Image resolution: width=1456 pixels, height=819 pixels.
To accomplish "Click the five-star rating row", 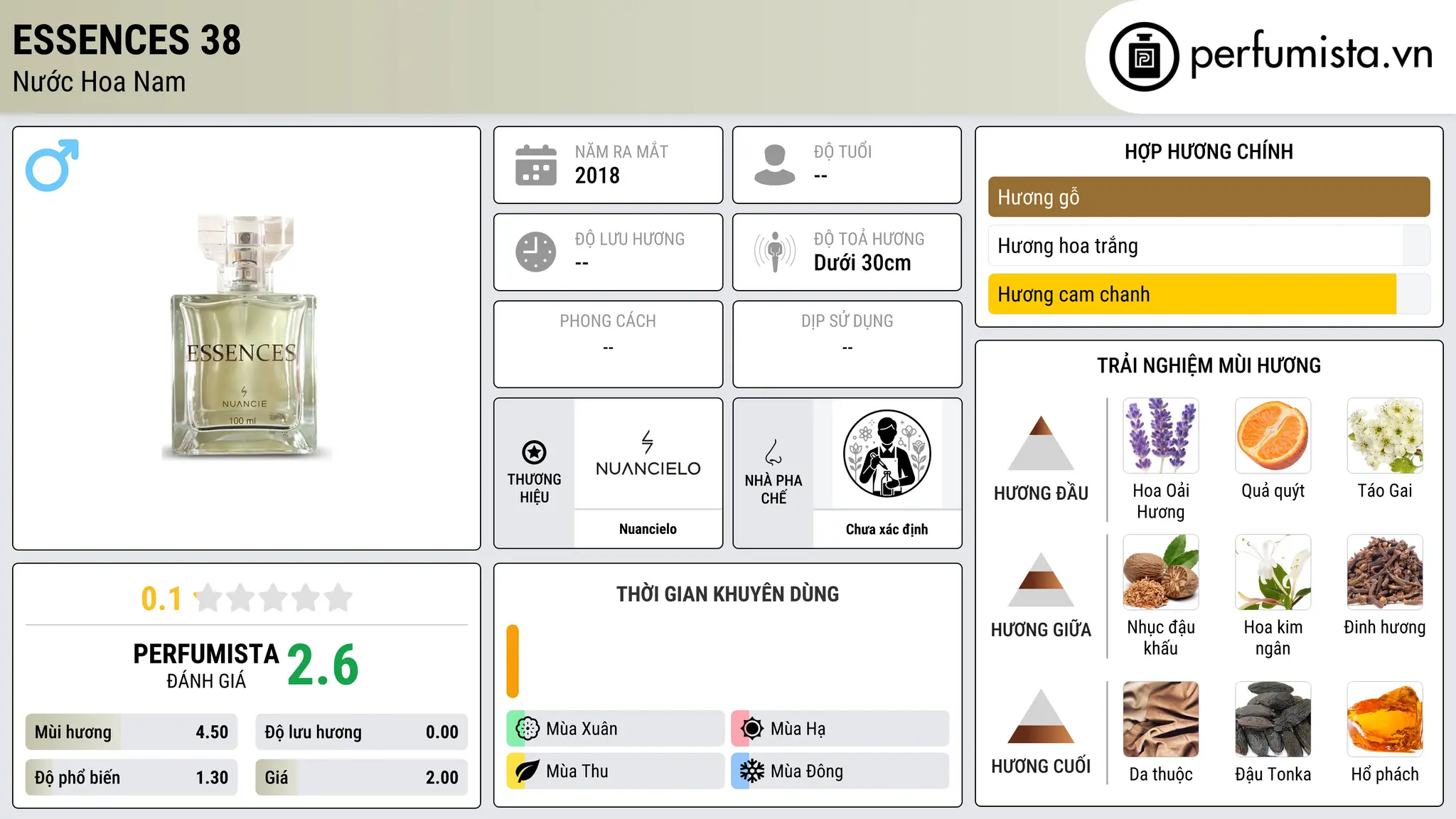I will pyautogui.click(x=274, y=598).
